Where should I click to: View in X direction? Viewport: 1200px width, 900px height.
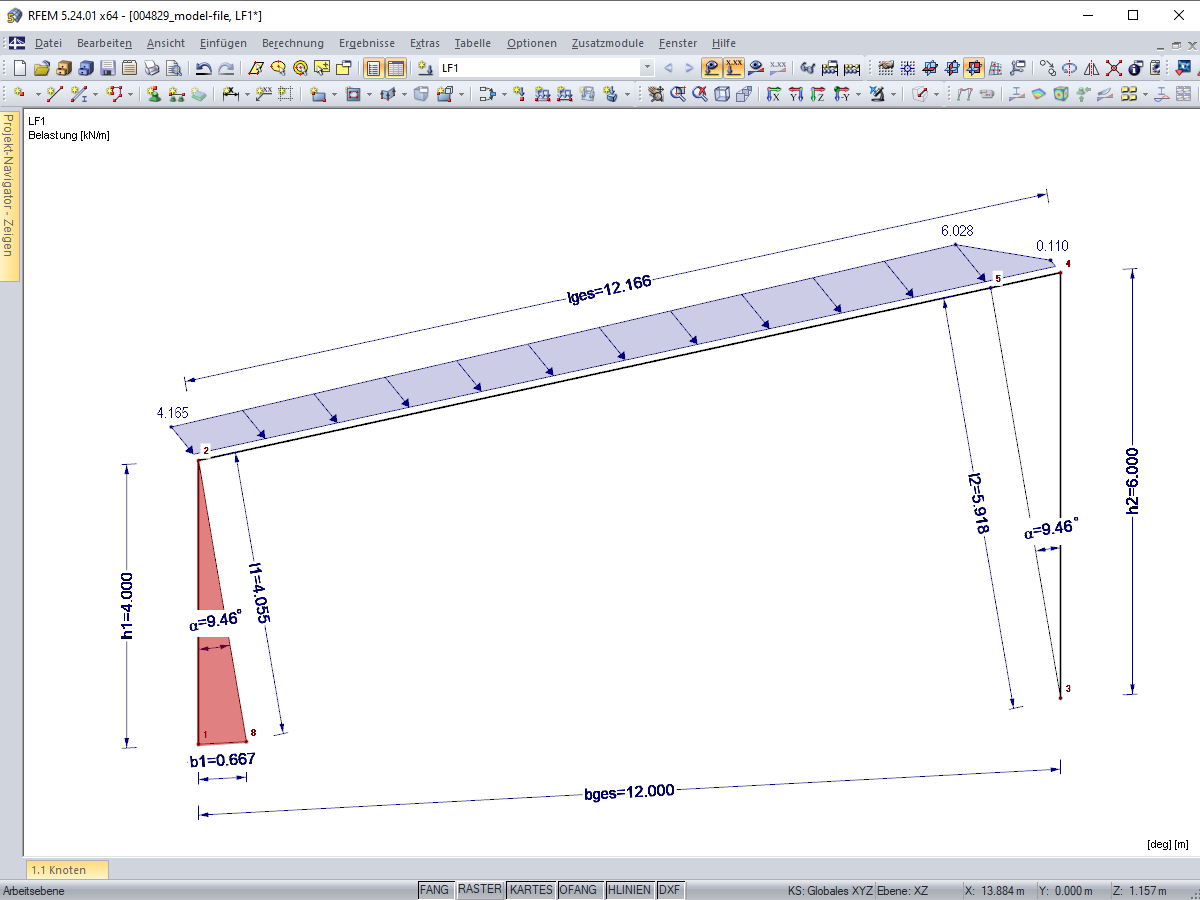pyautogui.click(x=773, y=94)
